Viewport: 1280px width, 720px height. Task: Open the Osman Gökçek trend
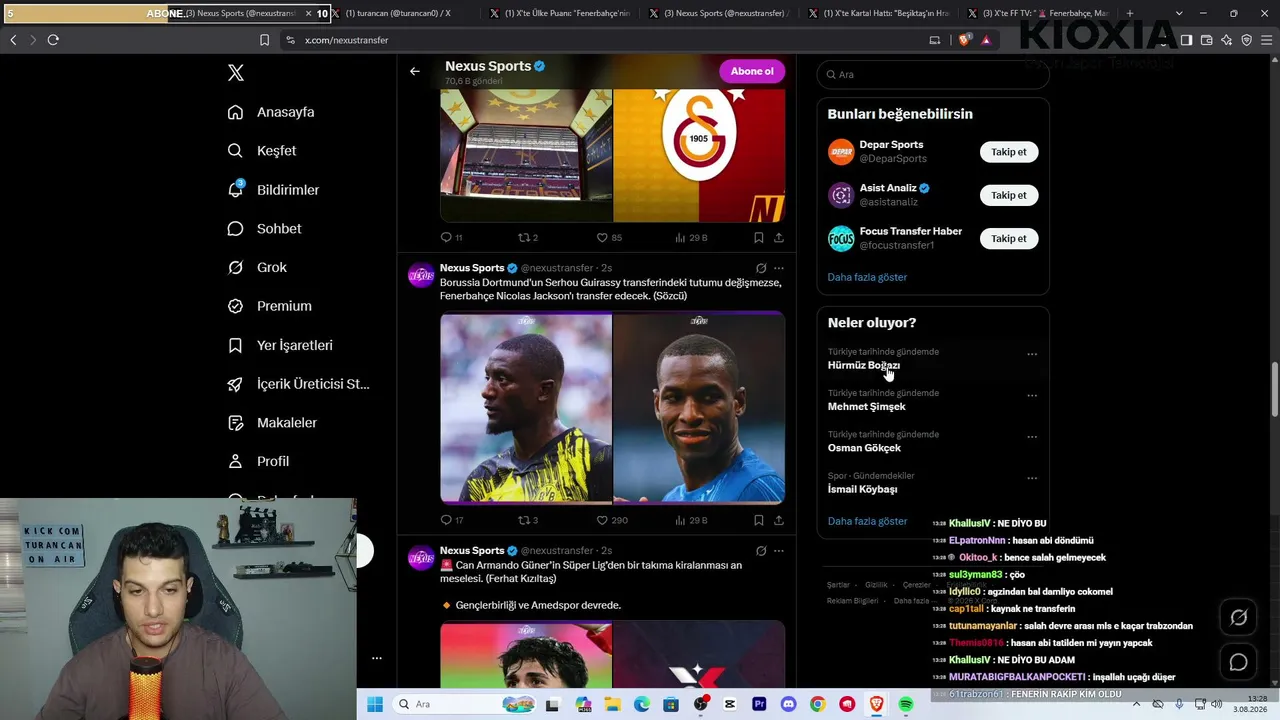864,448
